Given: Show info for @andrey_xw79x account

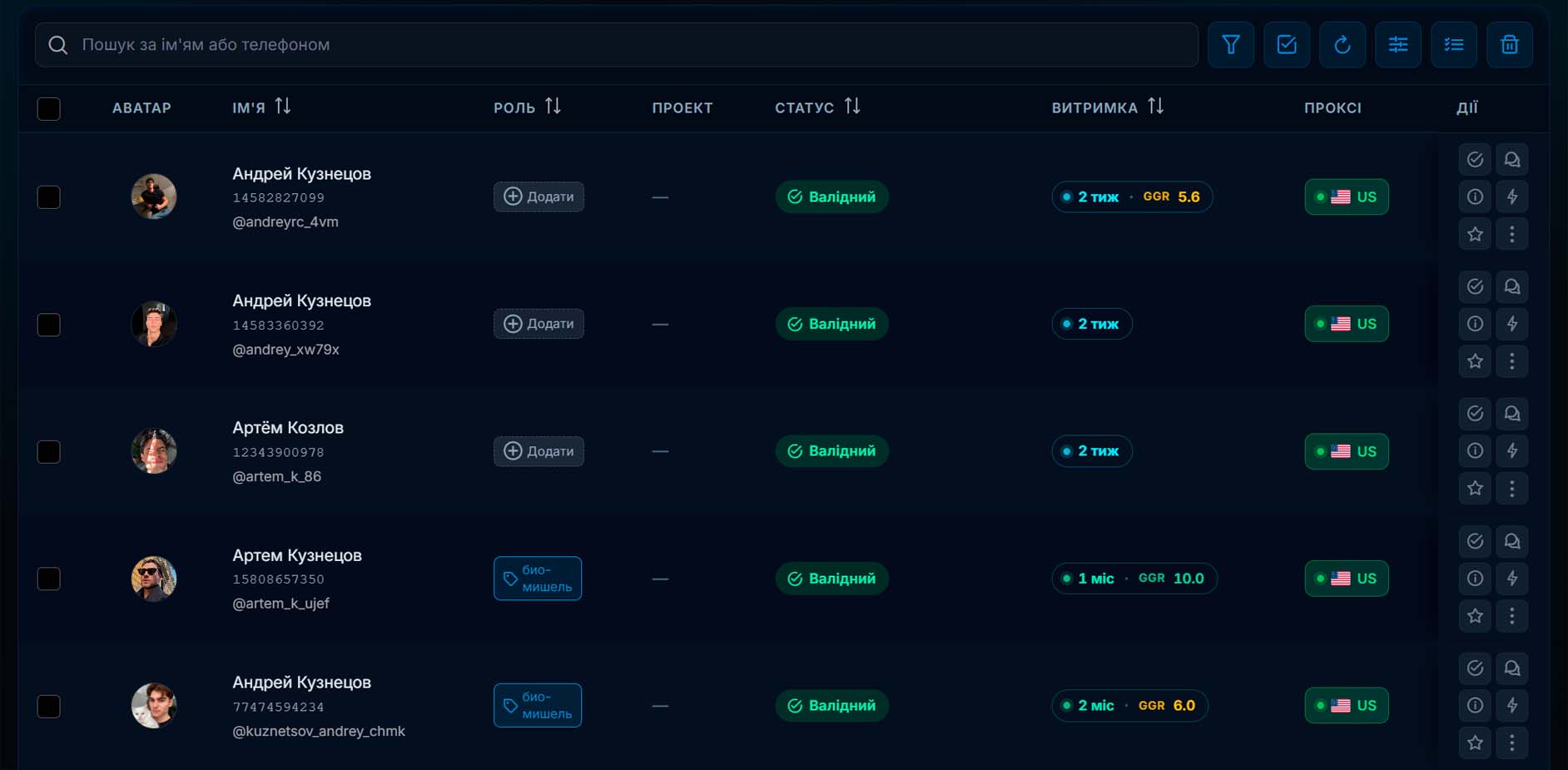Looking at the screenshot, I should tap(1475, 324).
